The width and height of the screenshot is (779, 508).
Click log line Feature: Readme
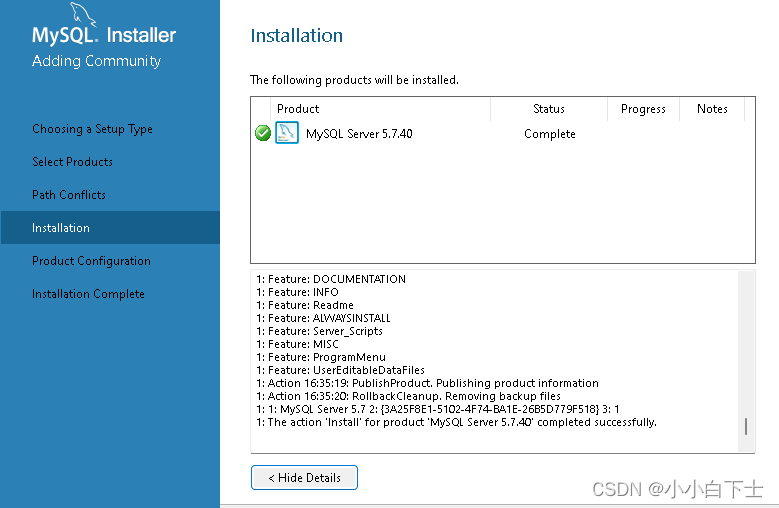click(305, 305)
